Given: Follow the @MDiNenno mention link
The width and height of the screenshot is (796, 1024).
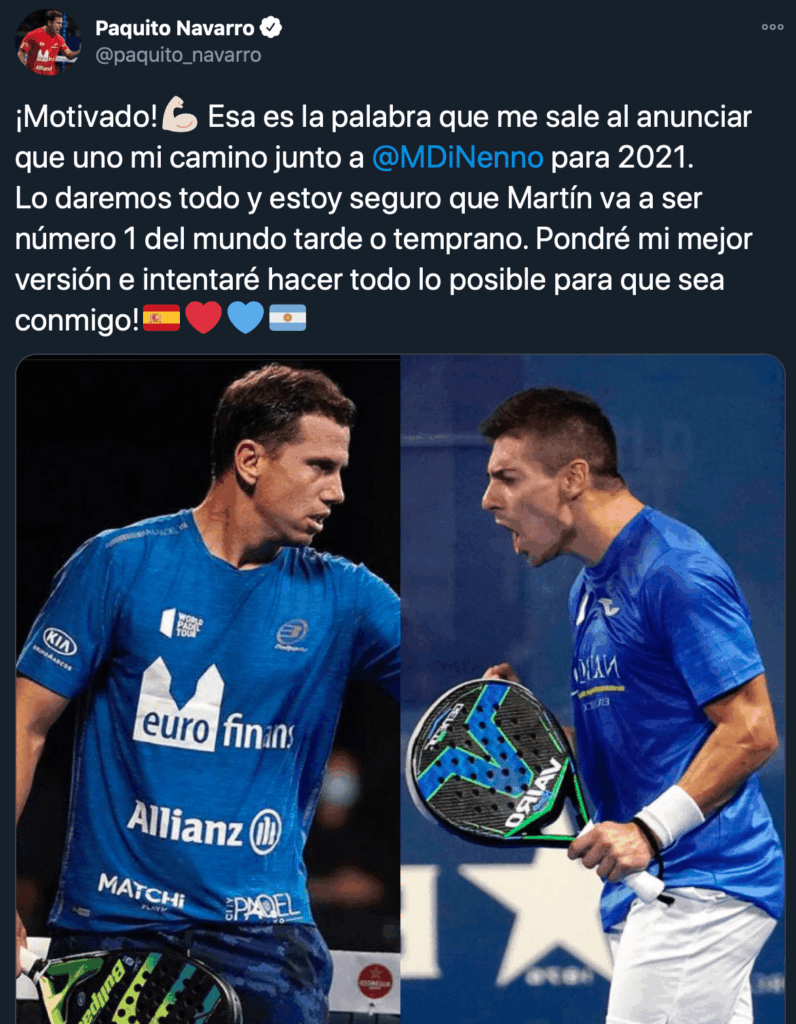Looking at the screenshot, I should pyautogui.click(x=457, y=157).
